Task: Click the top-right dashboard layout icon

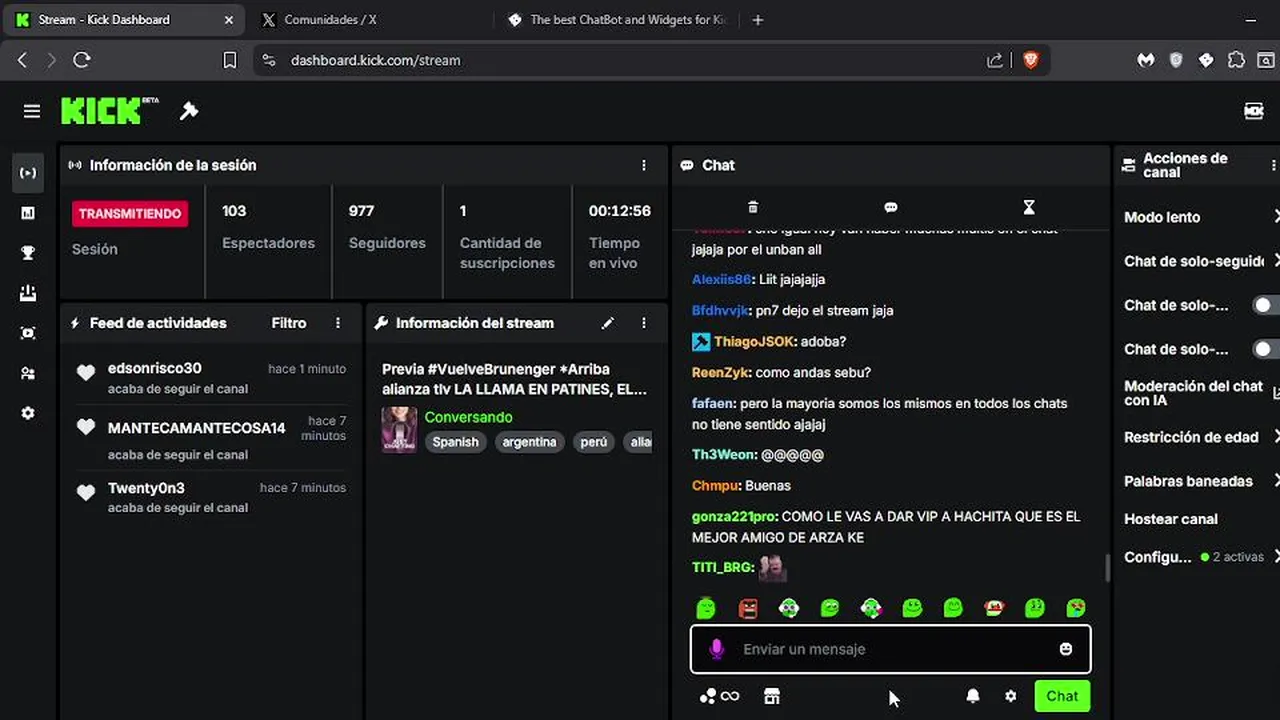Action: pos(1254,111)
